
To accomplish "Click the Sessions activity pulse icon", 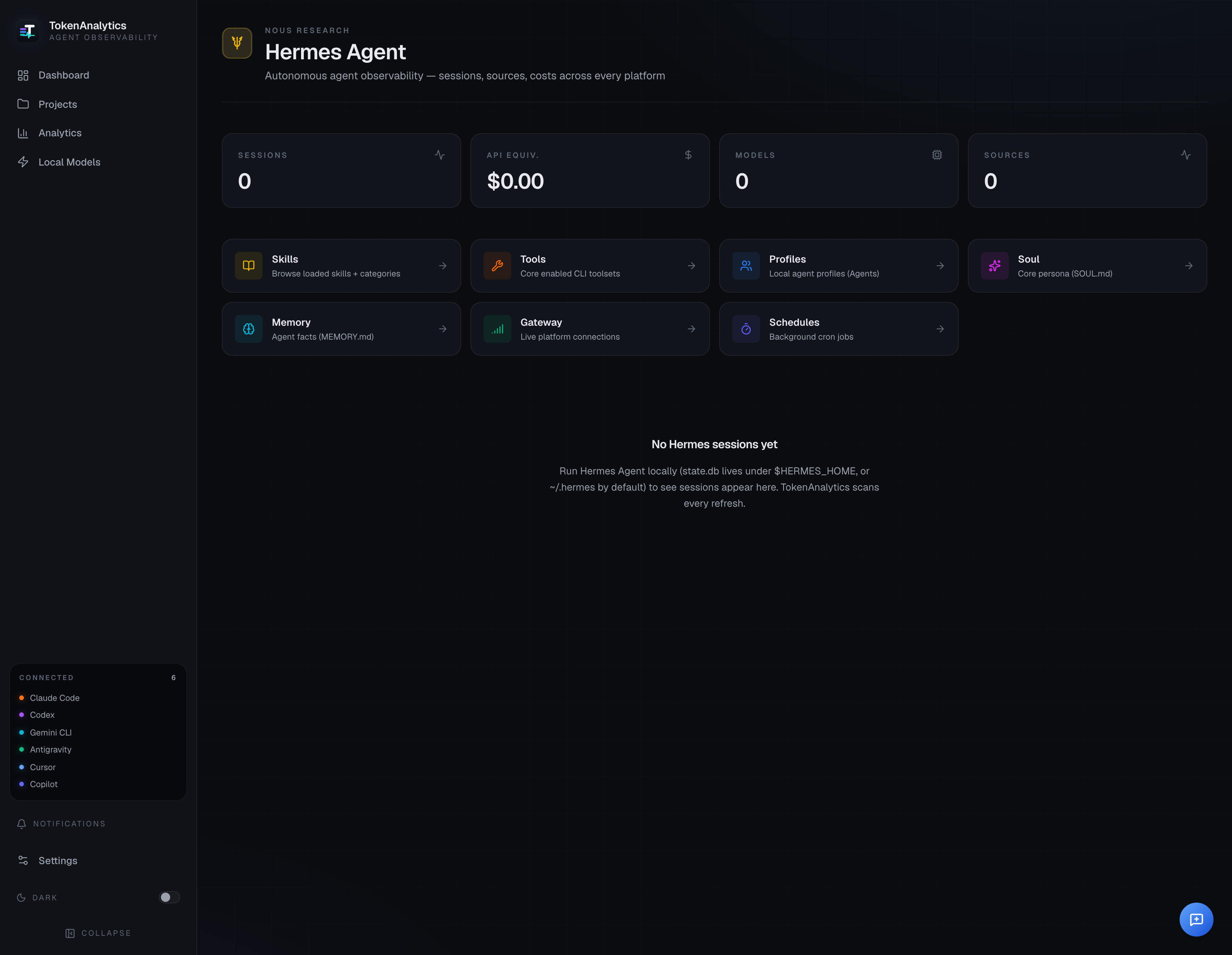I will [x=440, y=154].
